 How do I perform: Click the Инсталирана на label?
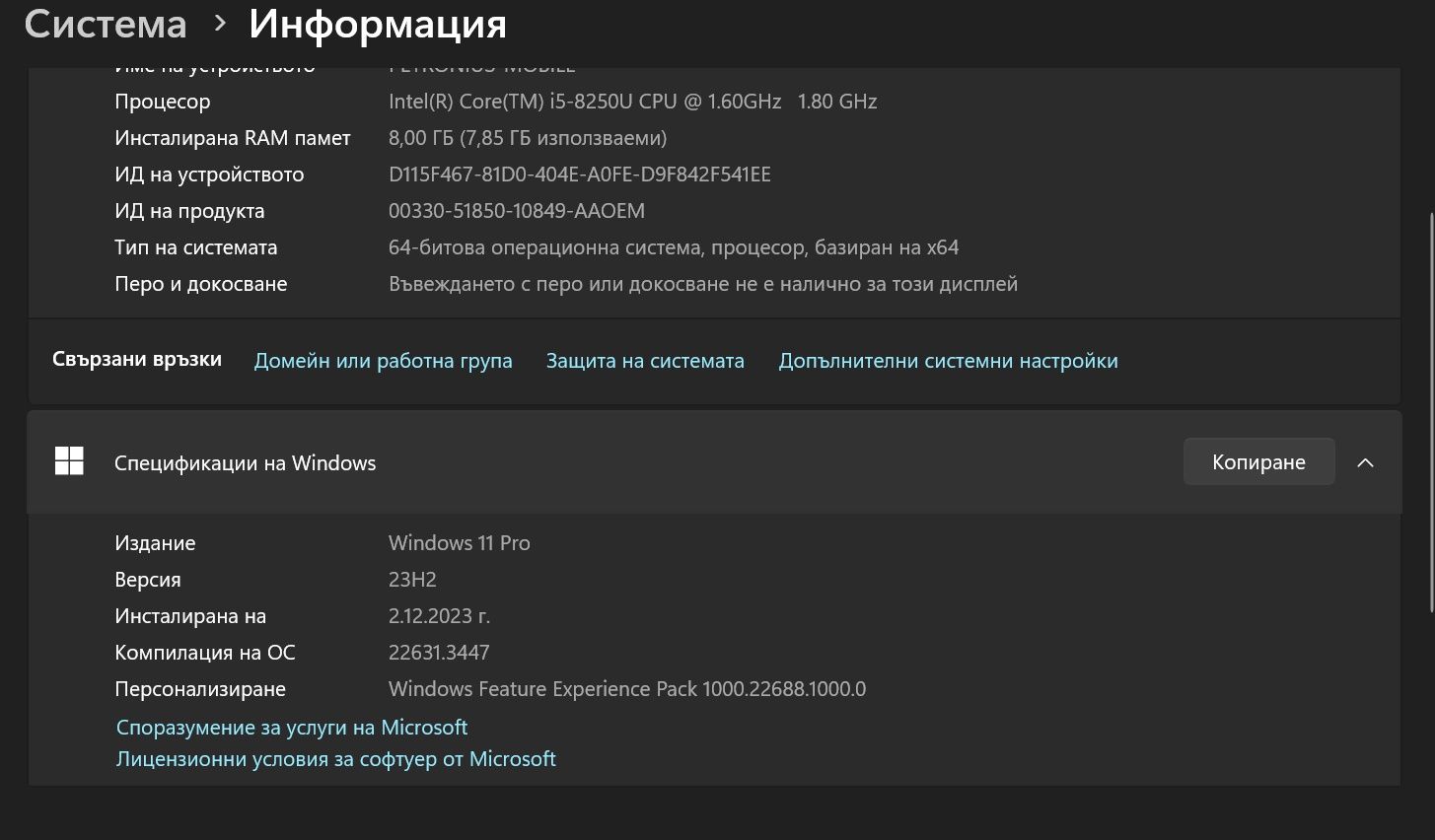(x=190, y=616)
